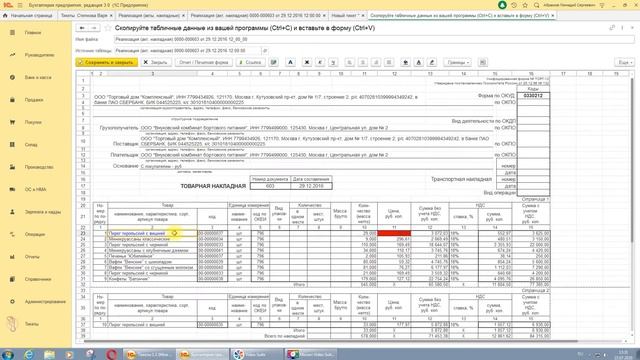Viewport: 640px width, 360px height.
Task: Justify cell text icon
Action: 389,62
